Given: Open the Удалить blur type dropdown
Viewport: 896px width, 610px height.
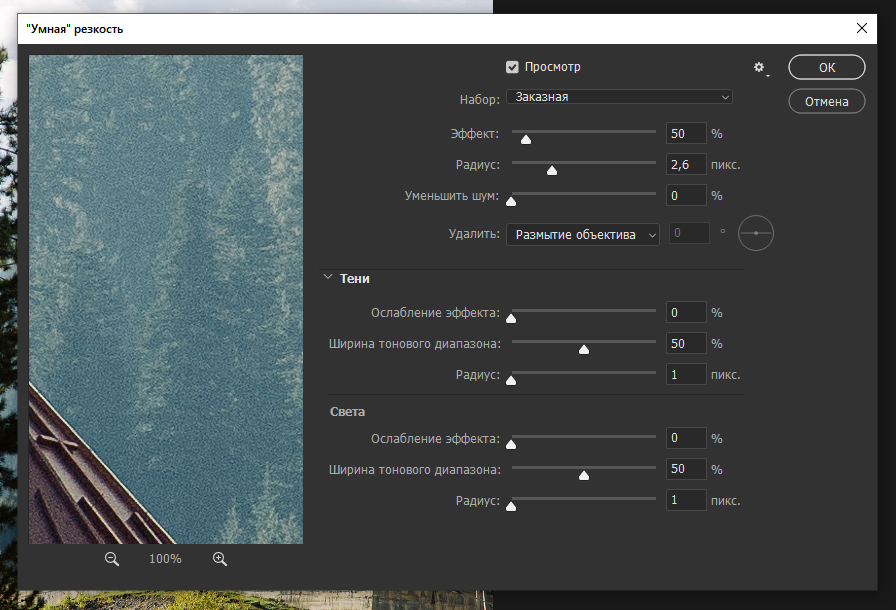Looking at the screenshot, I should pyautogui.click(x=583, y=234).
